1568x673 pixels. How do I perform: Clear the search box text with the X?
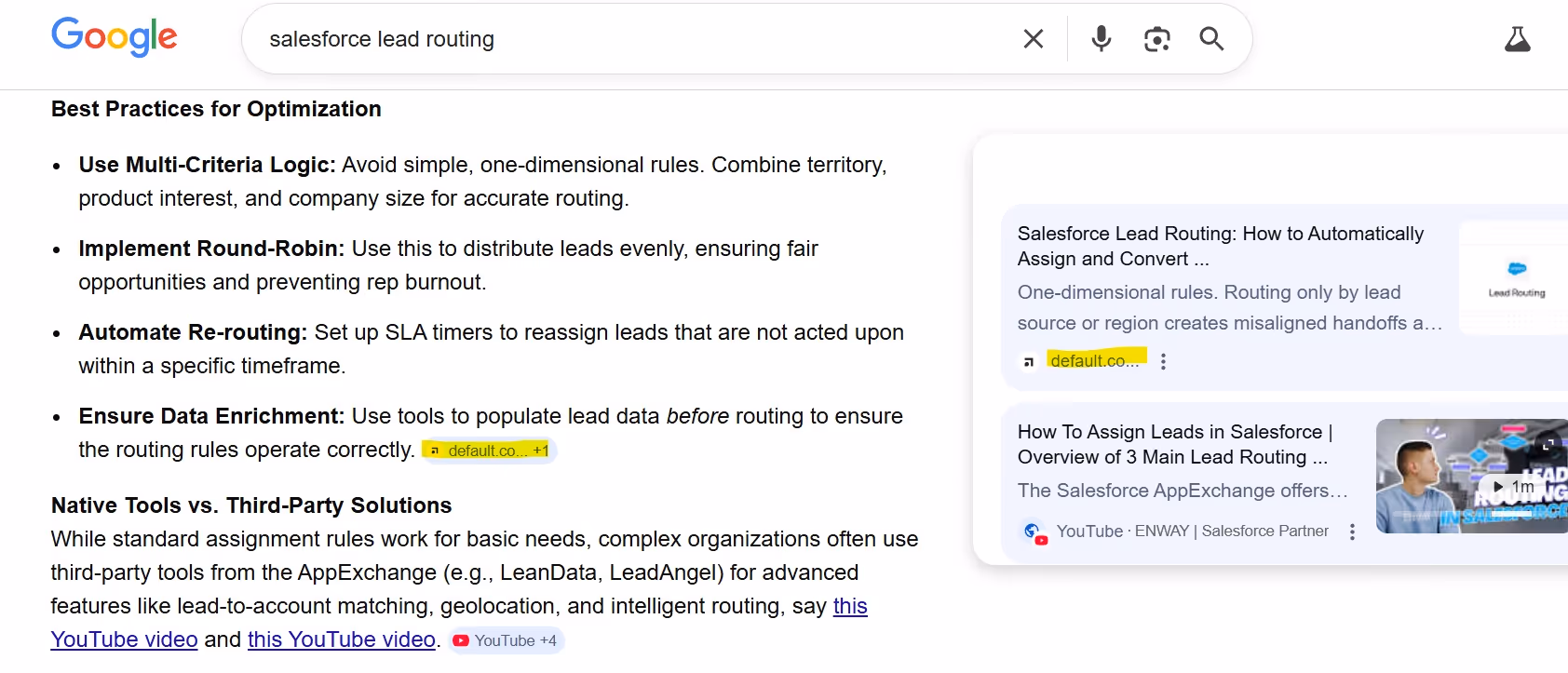tap(1034, 38)
